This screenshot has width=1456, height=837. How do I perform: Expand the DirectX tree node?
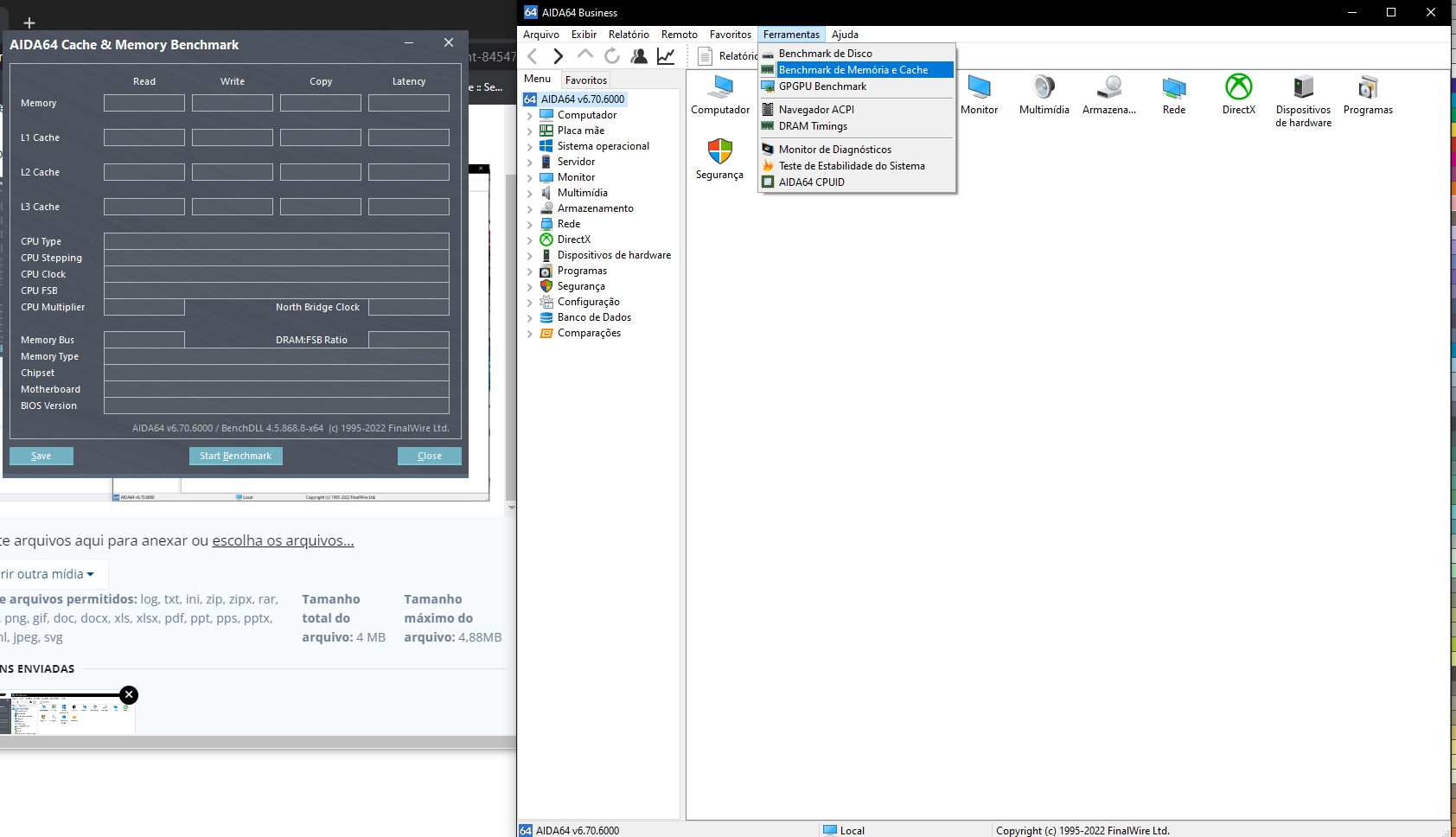coord(529,240)
